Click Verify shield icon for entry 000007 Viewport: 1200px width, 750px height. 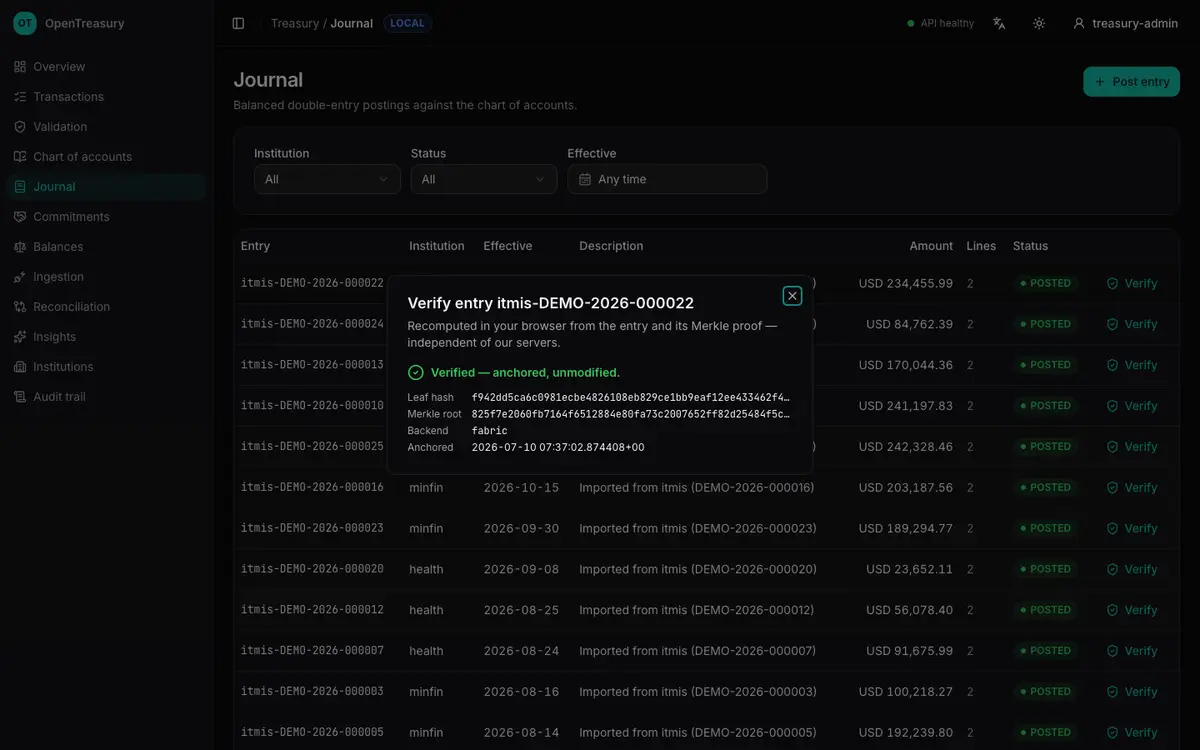coord(1112,651)
